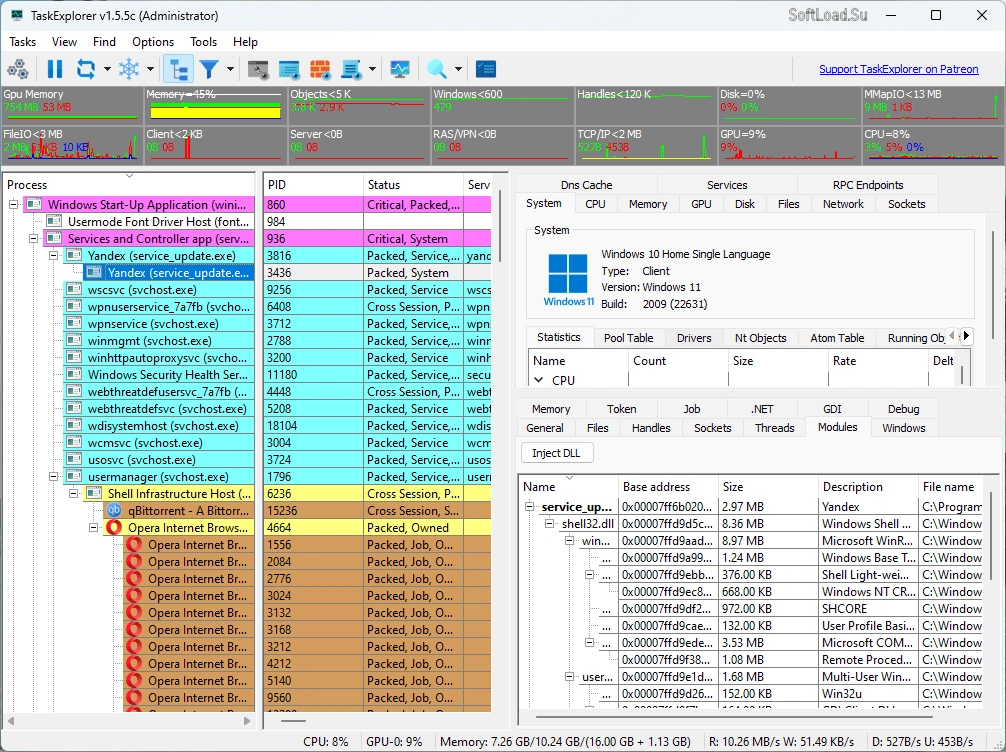Open the Options menu

[153, 42]
